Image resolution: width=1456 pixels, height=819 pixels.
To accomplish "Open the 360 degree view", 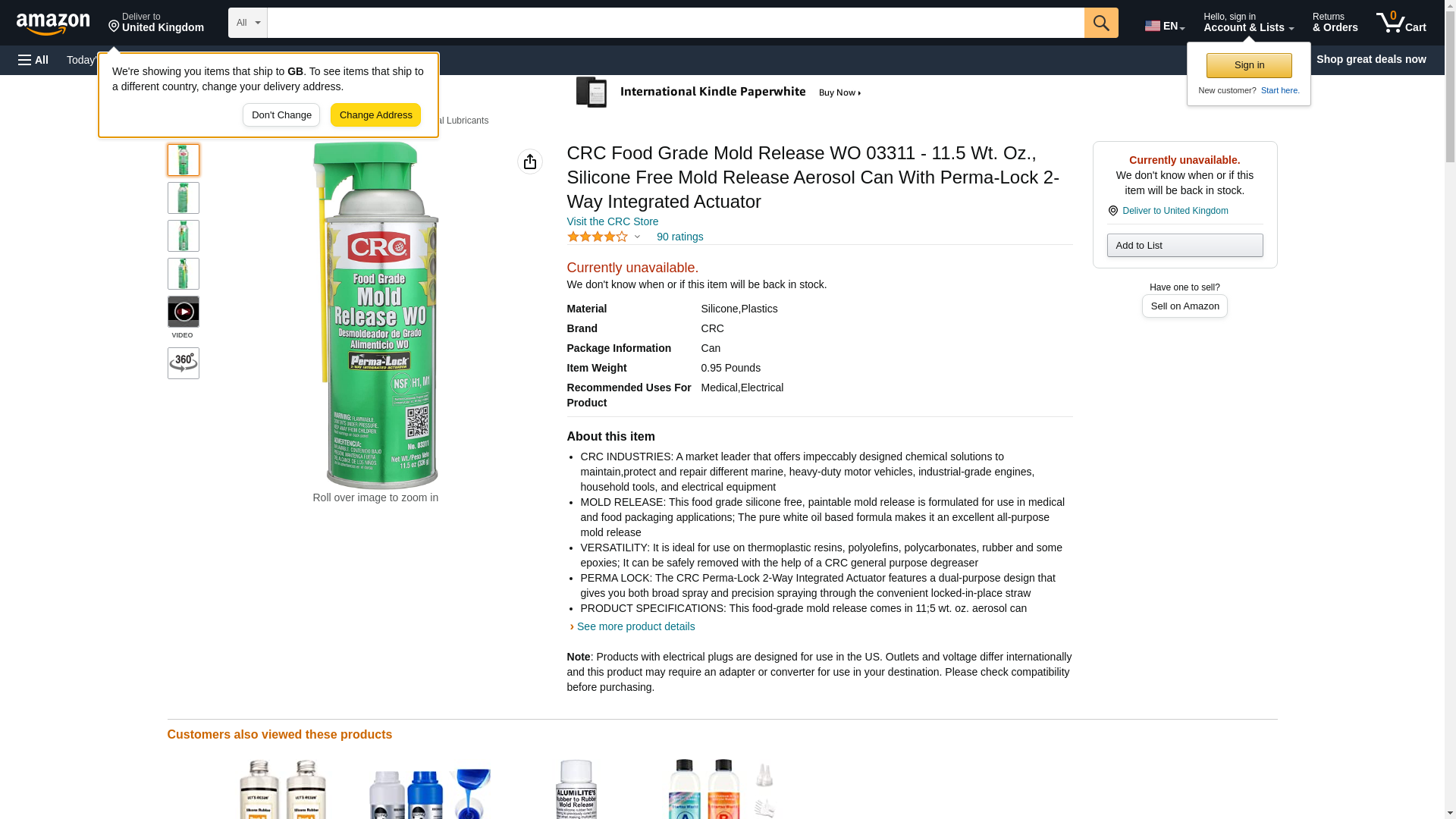I will point(183,363).
